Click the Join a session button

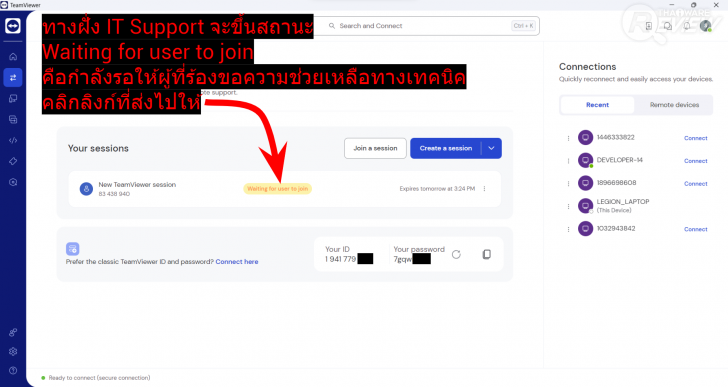click(375, 148)
